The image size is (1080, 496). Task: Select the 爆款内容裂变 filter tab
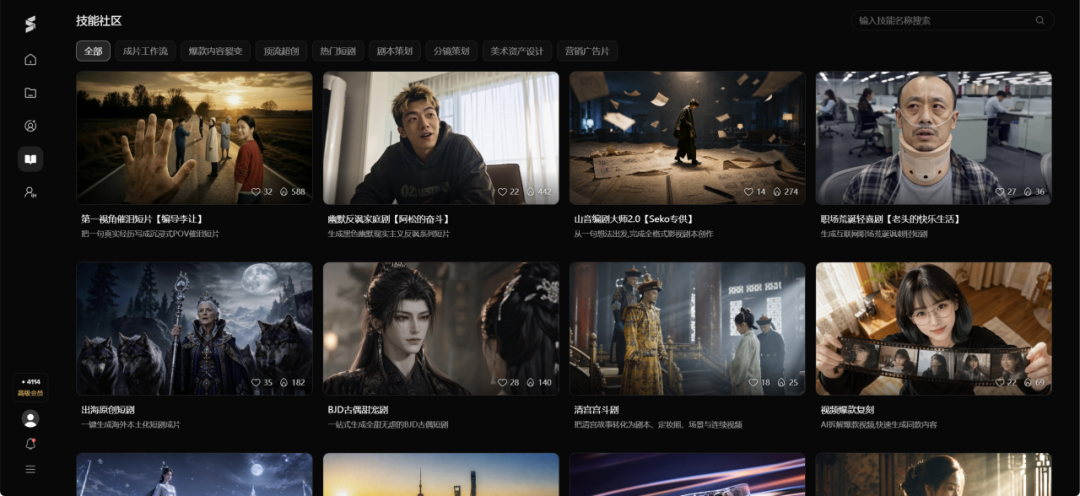click(x=216, y=51)
